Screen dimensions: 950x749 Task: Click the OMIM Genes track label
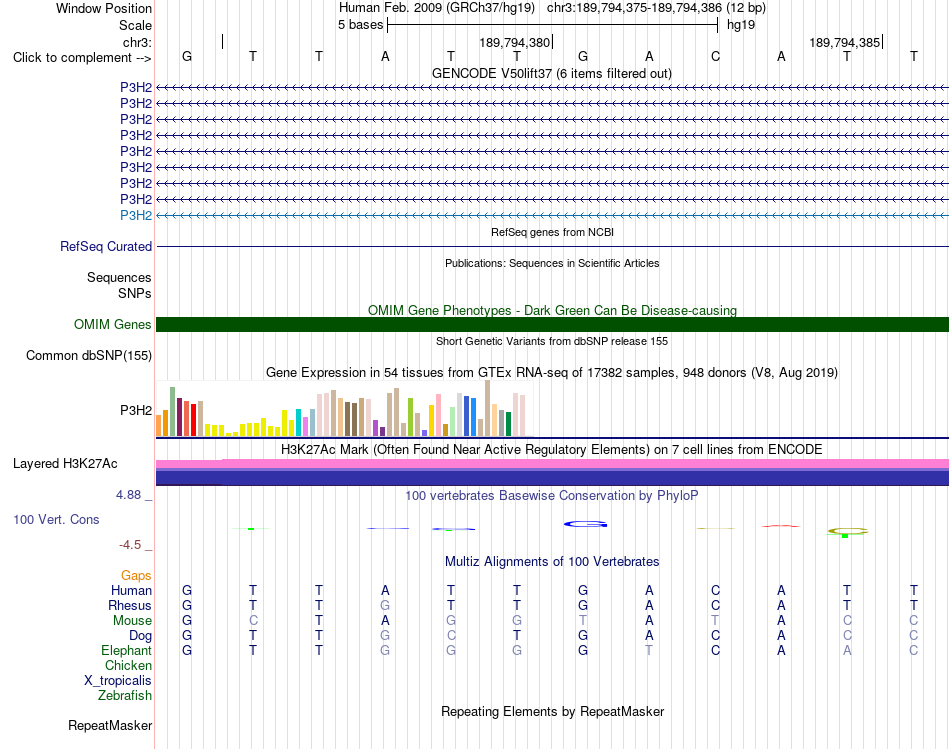(113, 325)
